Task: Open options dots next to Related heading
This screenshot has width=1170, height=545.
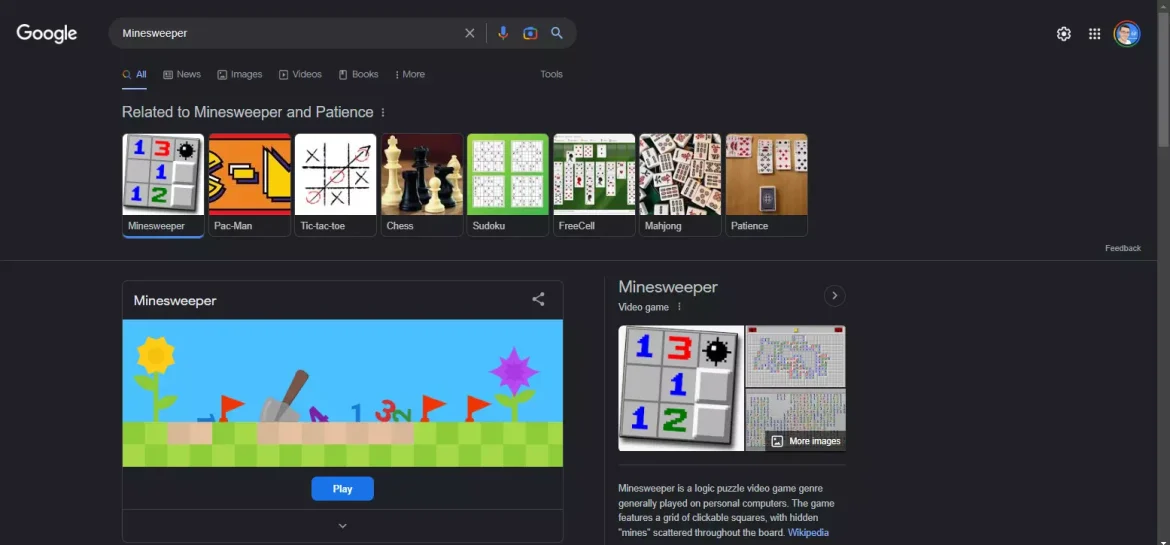Action: click(x=383, y=113)
